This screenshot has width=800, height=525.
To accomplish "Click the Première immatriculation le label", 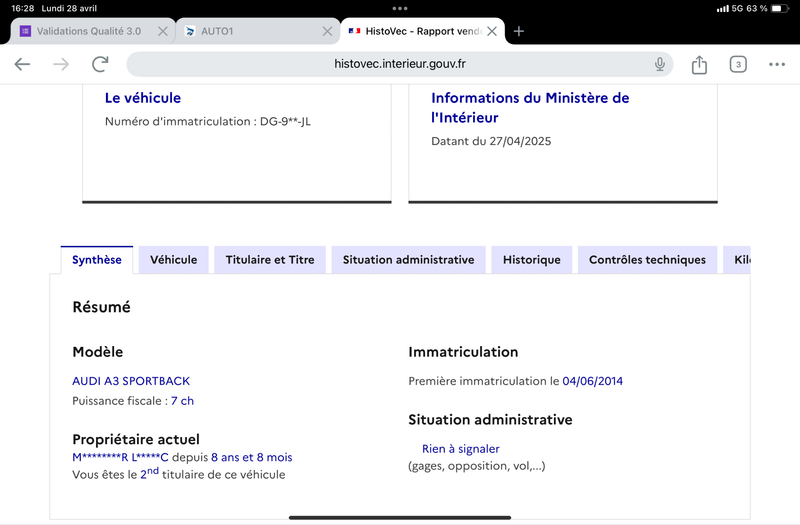I will [484, 381].
